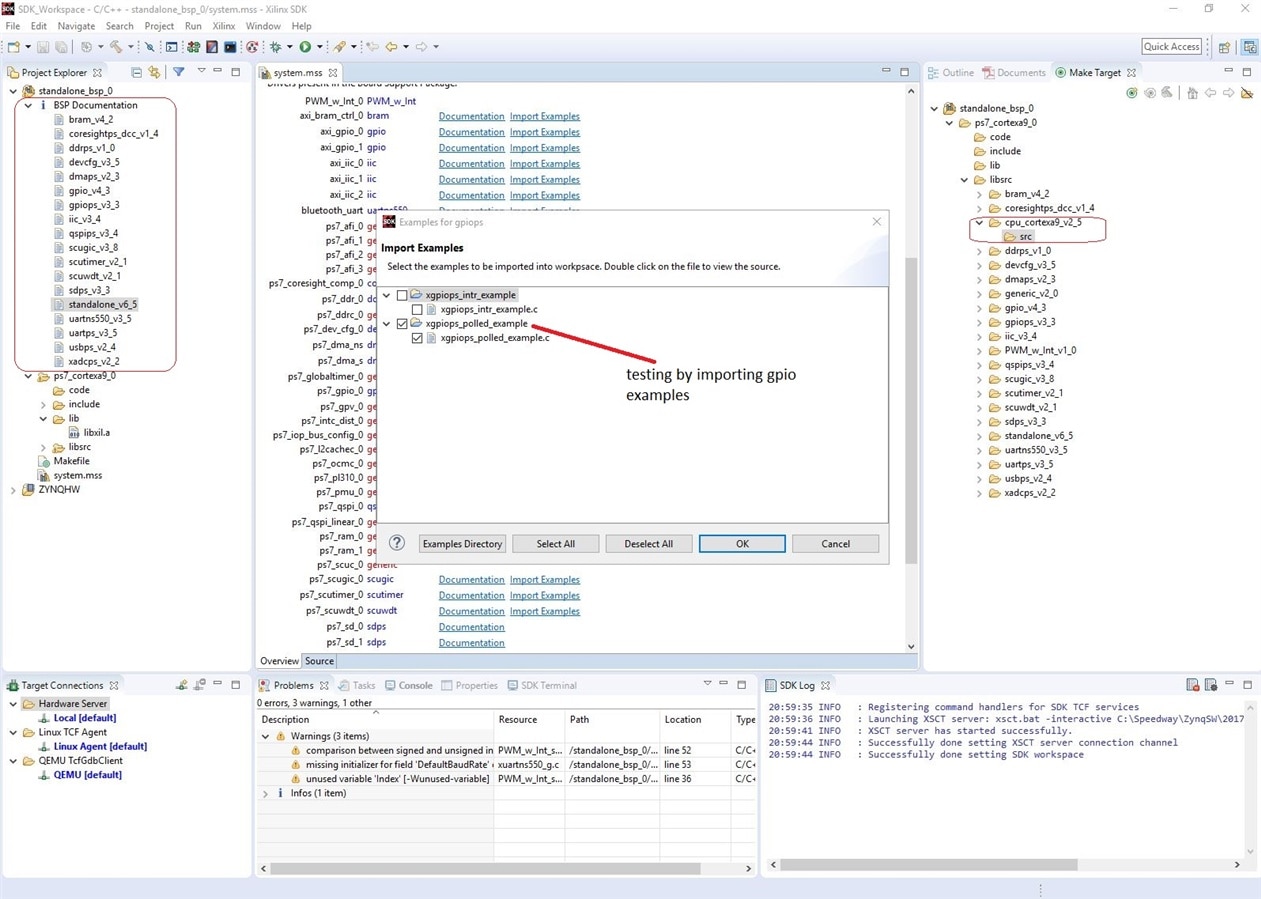The height and width of the screenshot is (899, 1261).
Task: Open the Project menu
Action: click(159, 26)
